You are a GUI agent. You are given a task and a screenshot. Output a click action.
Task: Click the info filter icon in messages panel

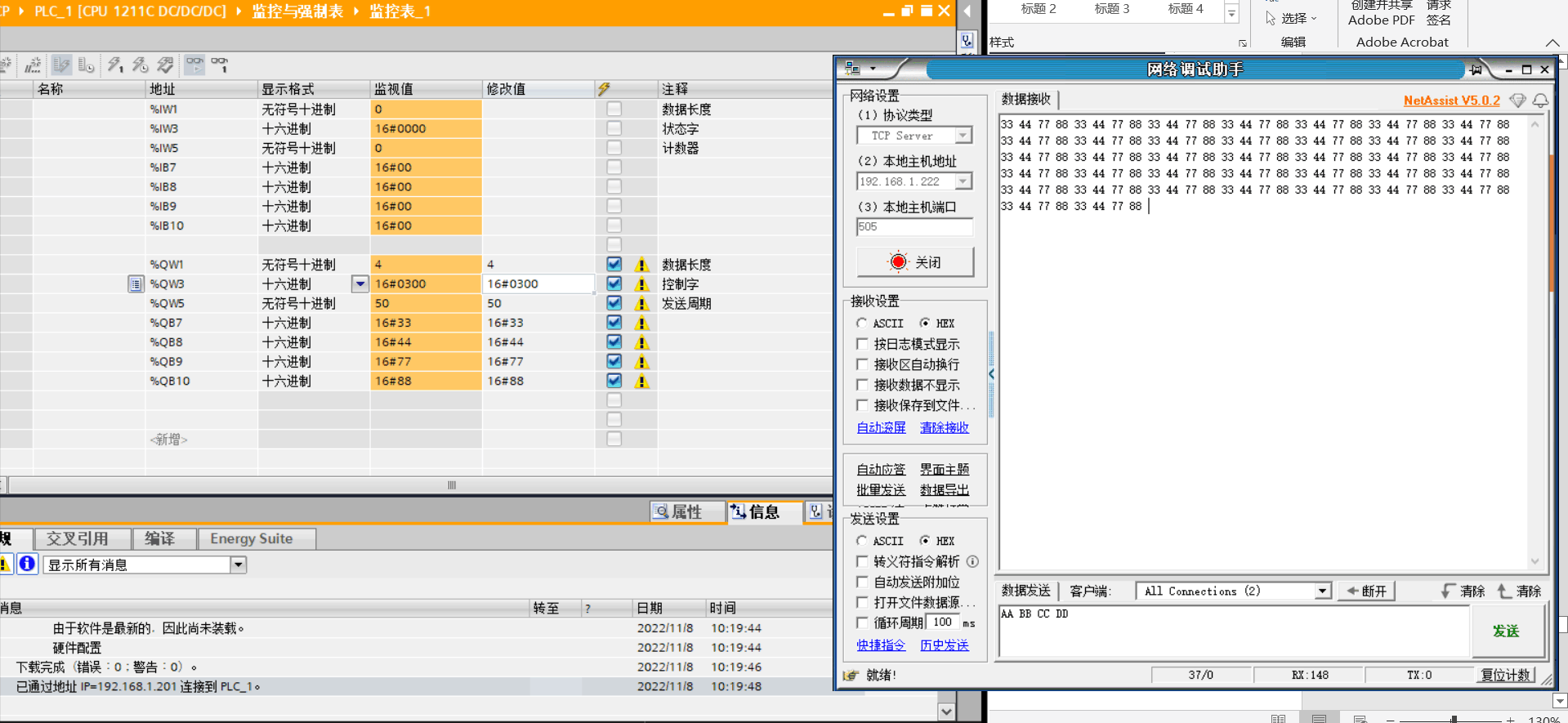pyautogui.click(x=27, y=564)
